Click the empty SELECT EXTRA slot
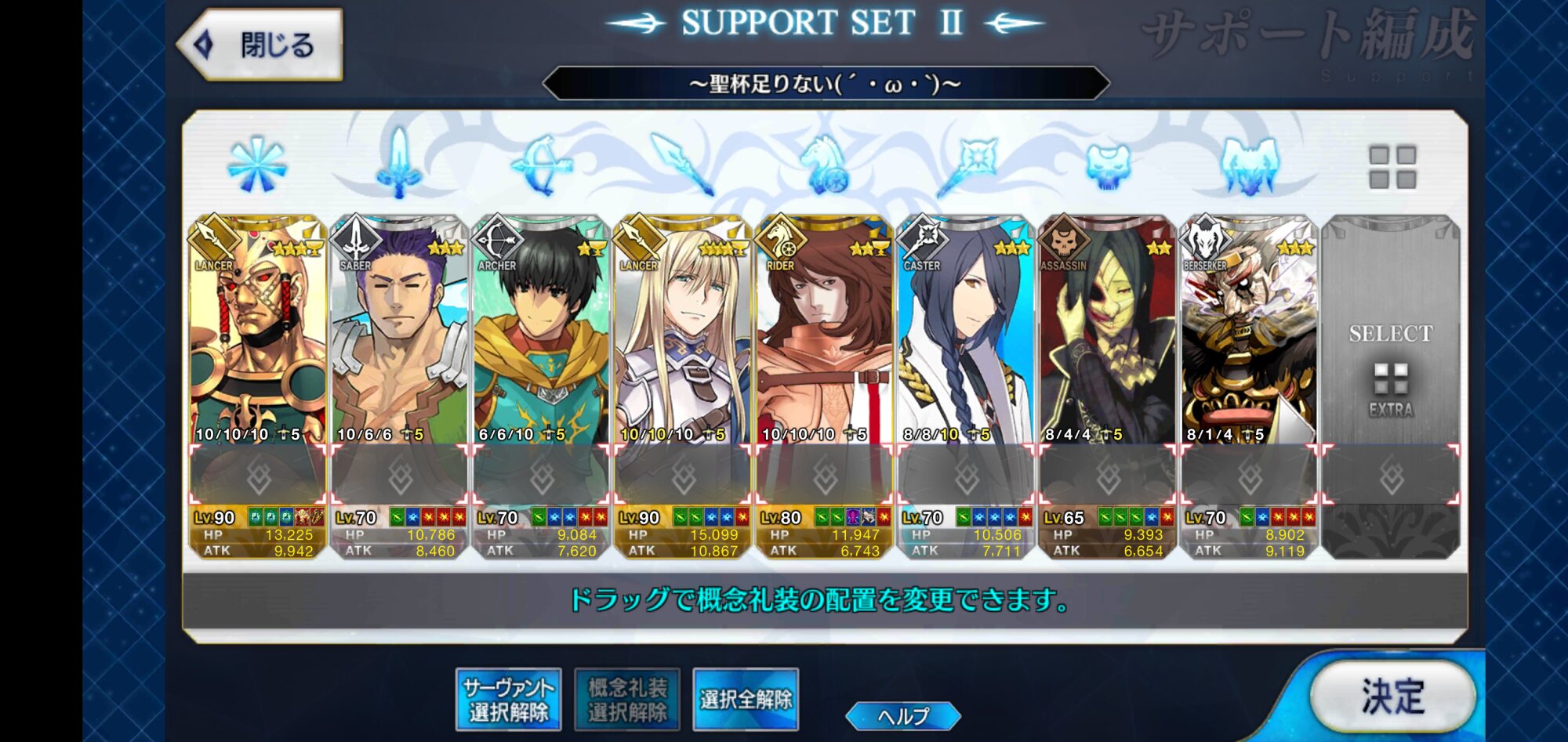The height and width of the screenshot is (742, 1568). [x=1391, y=385]
